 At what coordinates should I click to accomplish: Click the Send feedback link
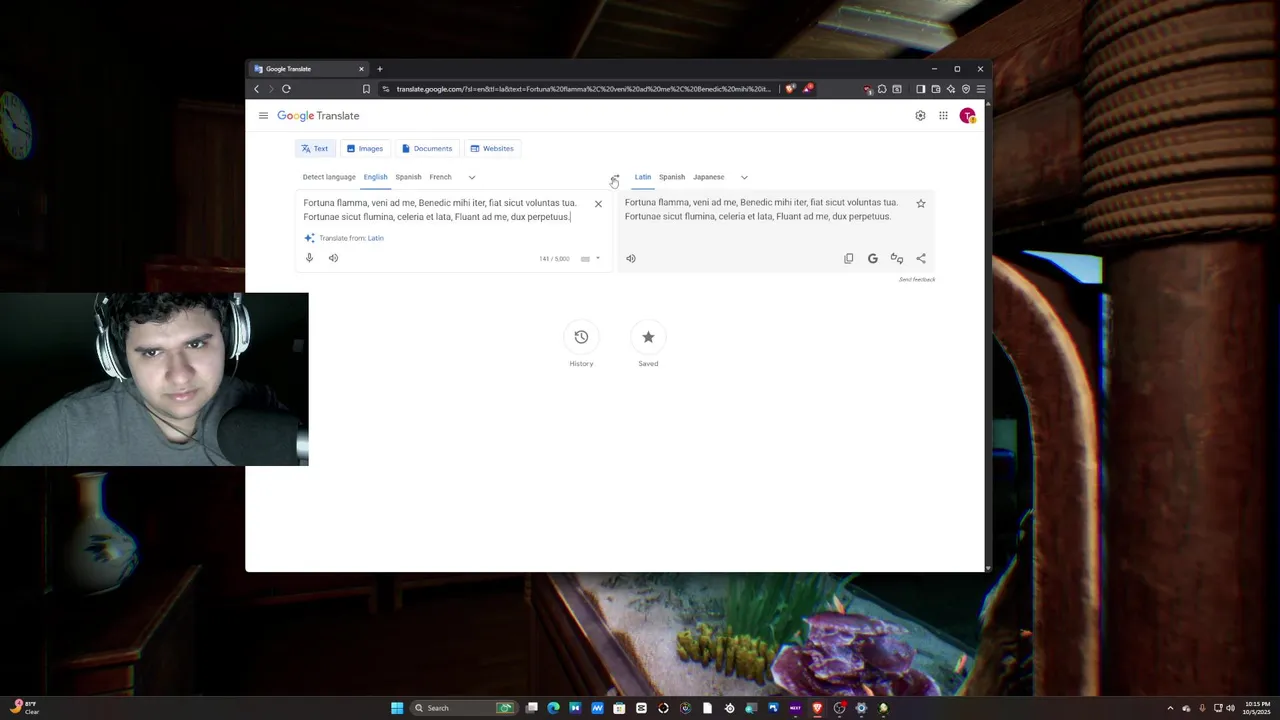point(917,279)
